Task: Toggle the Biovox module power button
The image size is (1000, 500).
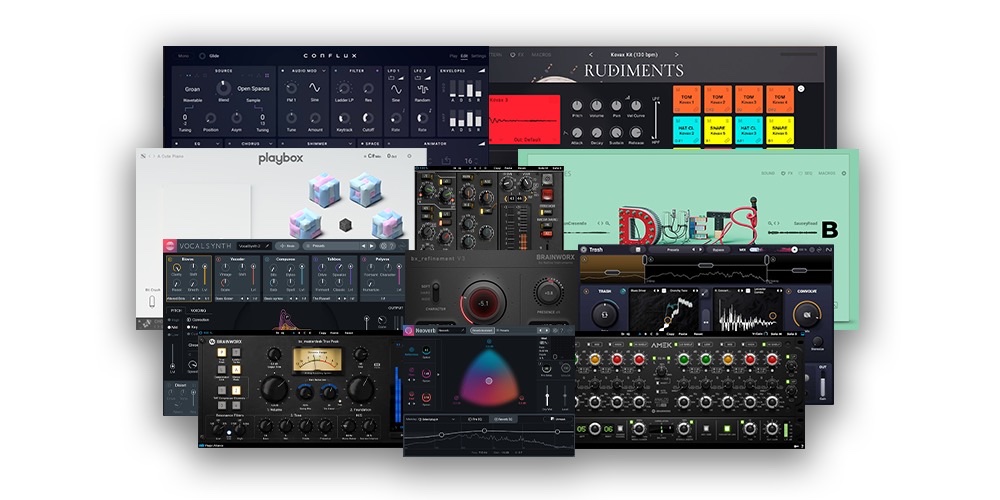Action: click(172, 260)
